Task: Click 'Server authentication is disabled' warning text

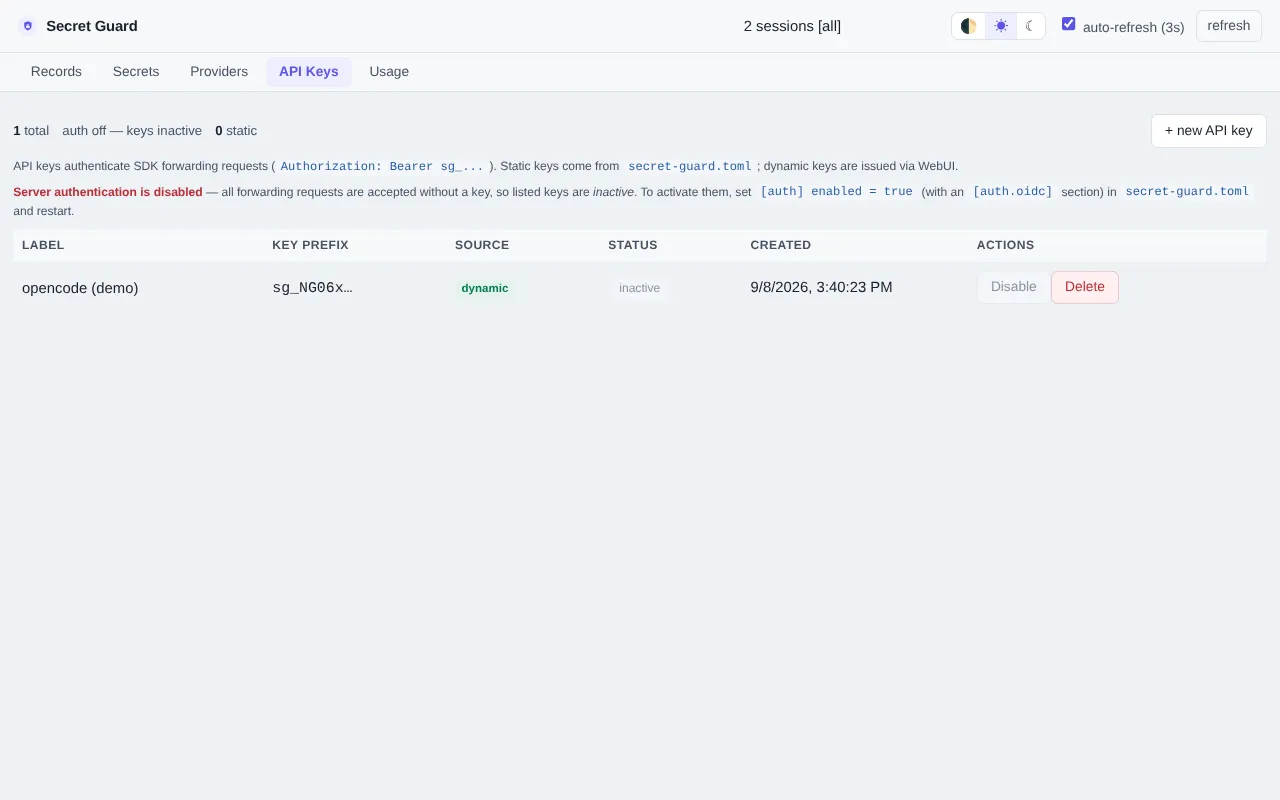Action: click(x=108, y=192)
